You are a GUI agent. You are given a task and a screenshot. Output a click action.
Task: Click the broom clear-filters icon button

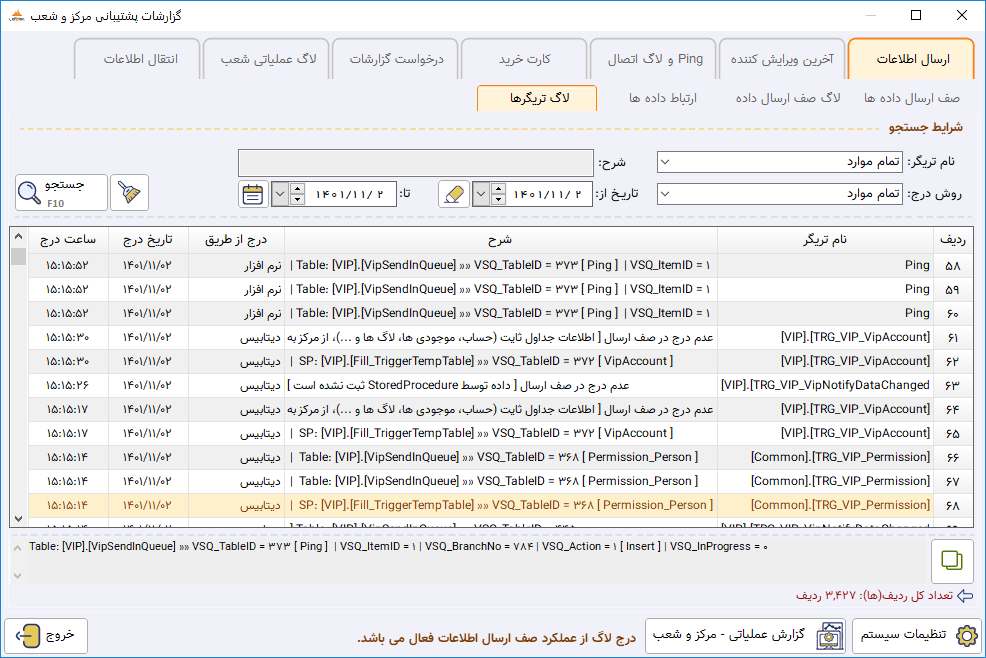(129, 192)
